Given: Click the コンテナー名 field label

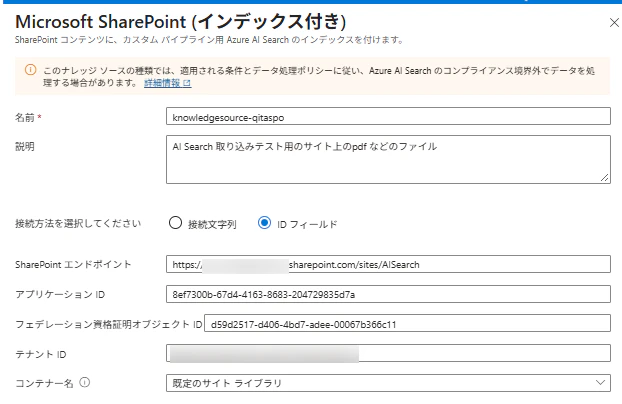Looking at the screenshot, I should tap(44, 383).
